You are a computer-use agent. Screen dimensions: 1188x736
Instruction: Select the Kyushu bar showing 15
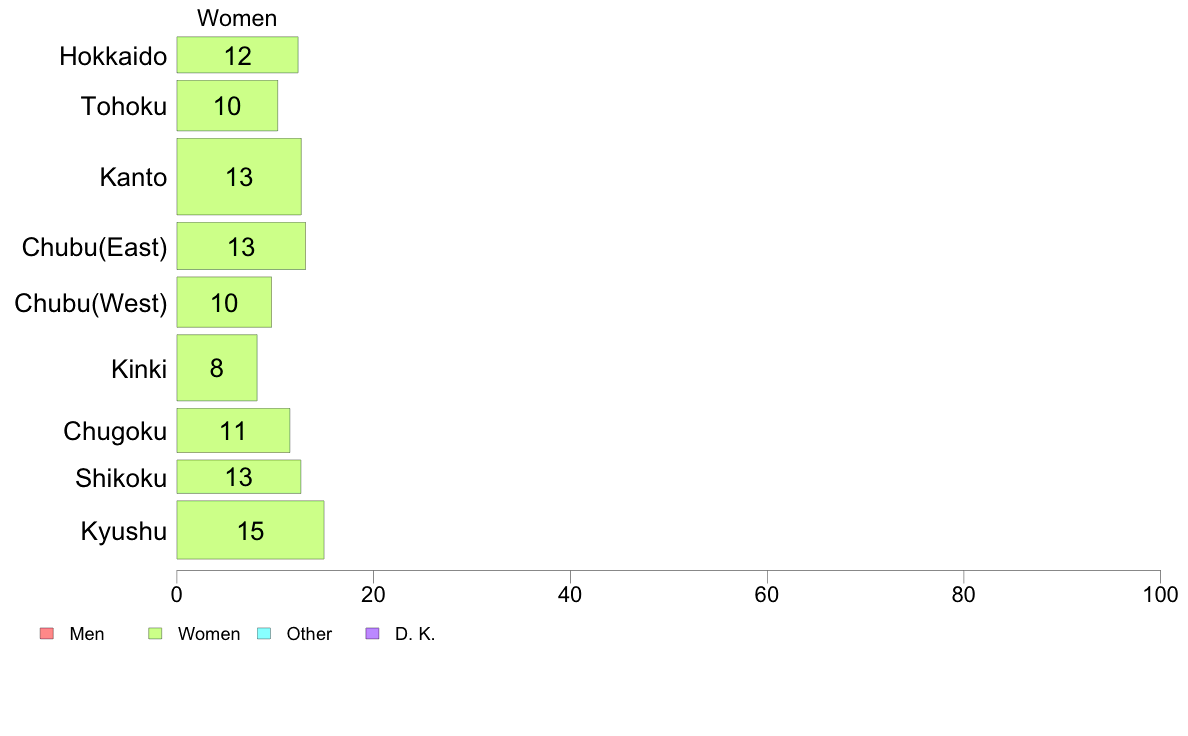click(x=250, y=530)
